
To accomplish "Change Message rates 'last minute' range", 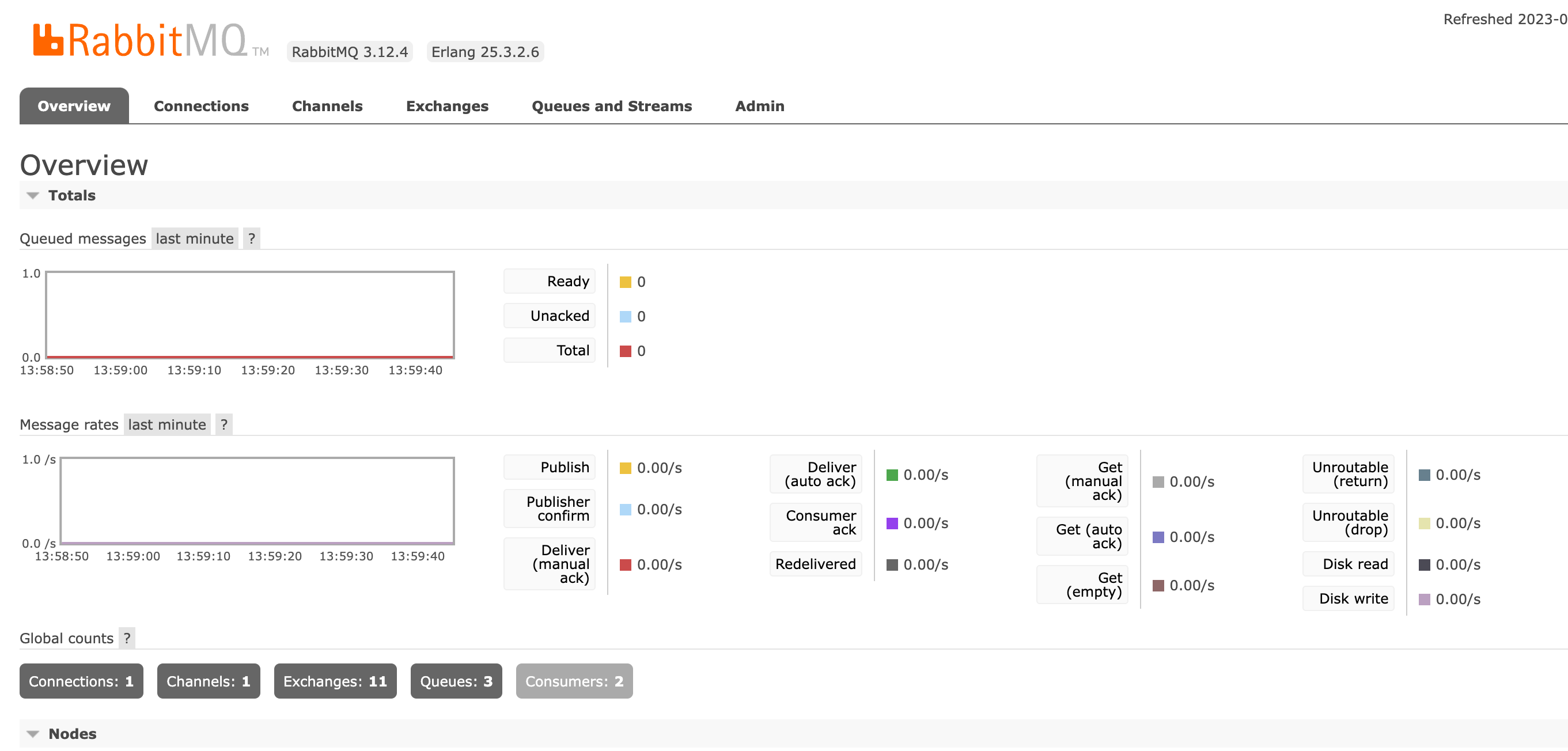I will (x=167, y=424).
